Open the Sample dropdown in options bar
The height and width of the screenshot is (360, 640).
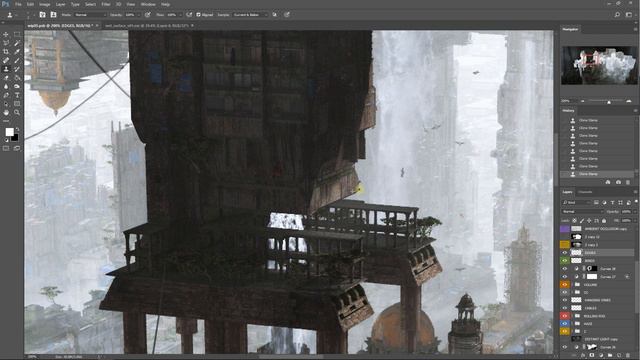250,15
